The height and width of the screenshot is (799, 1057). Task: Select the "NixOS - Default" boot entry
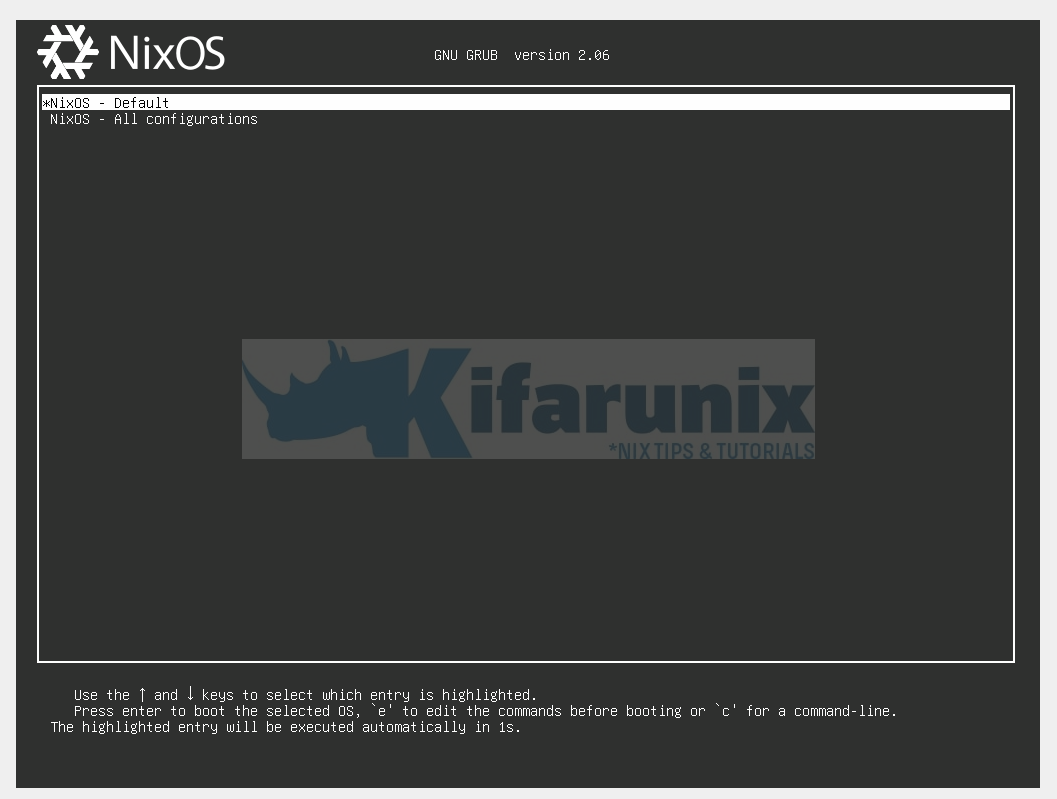[x=526, y=102]
